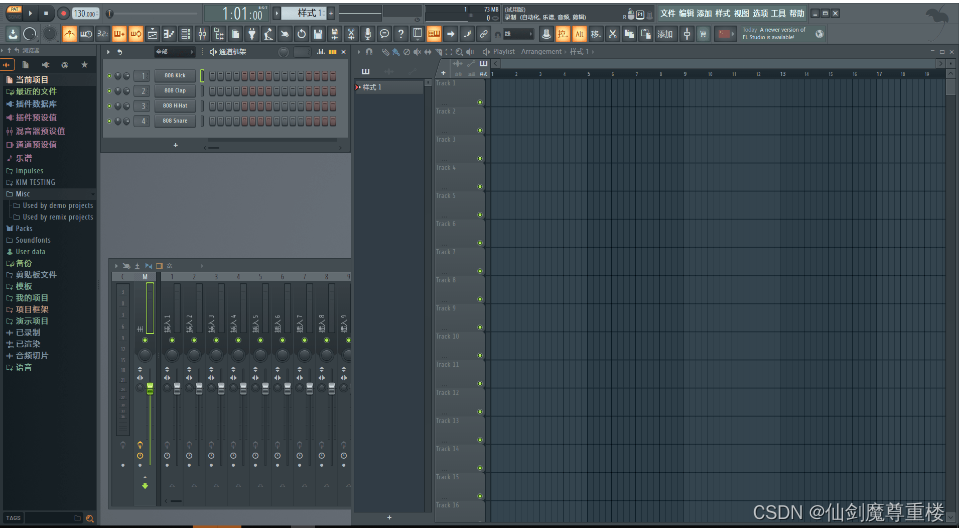Expand the 插件数据库 browser folder

click(x=36, y=104)
